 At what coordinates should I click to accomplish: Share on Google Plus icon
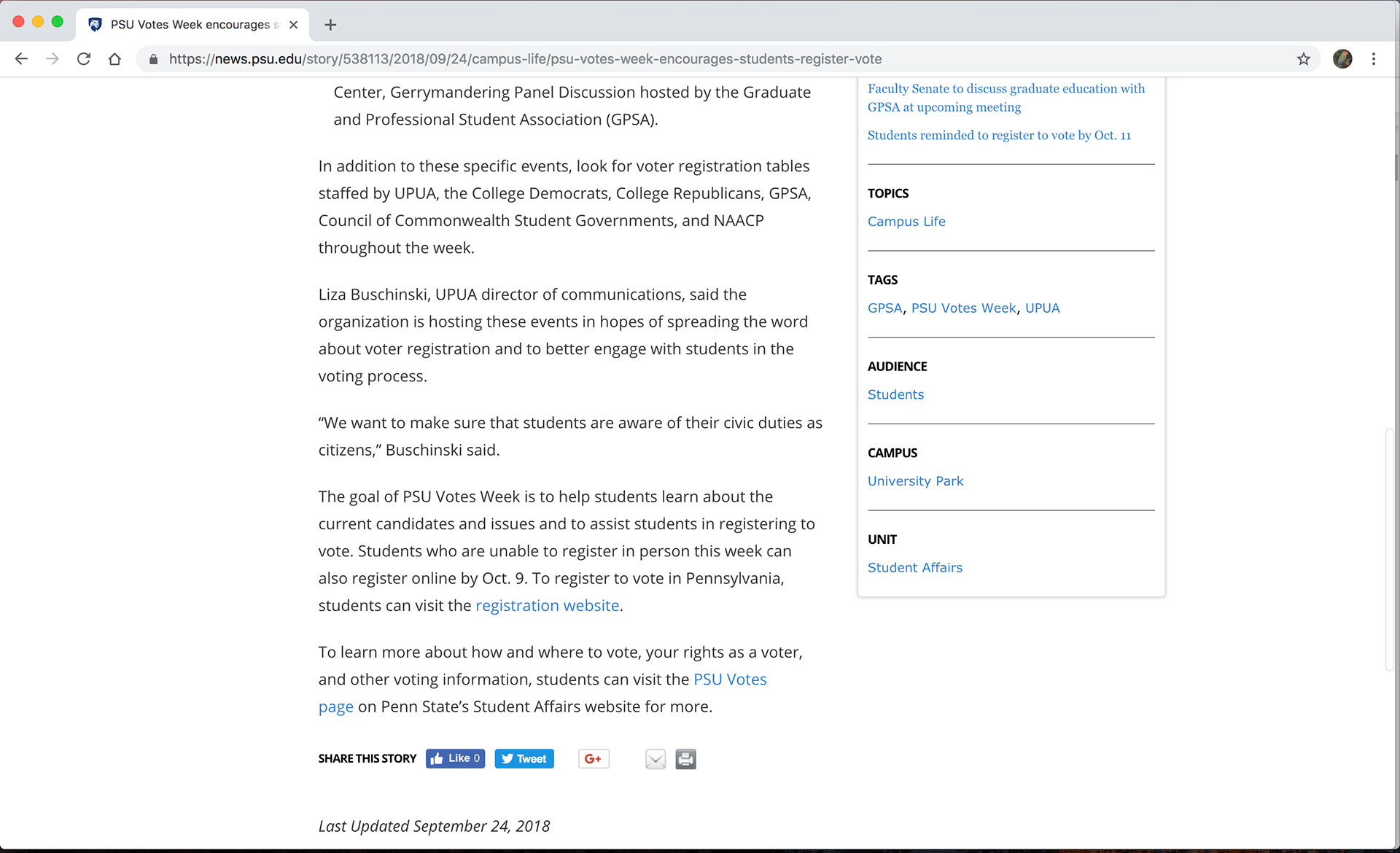[594, 758]
